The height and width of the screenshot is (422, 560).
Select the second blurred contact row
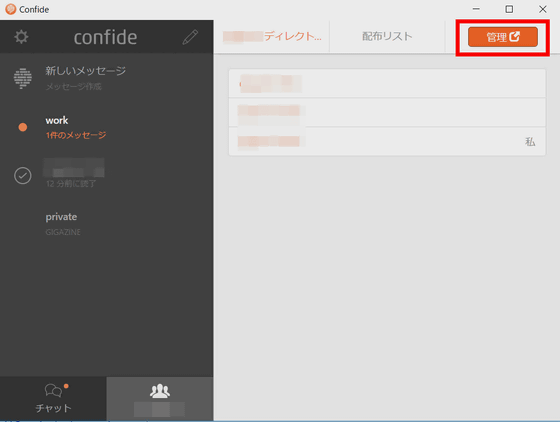coord(387,112)
